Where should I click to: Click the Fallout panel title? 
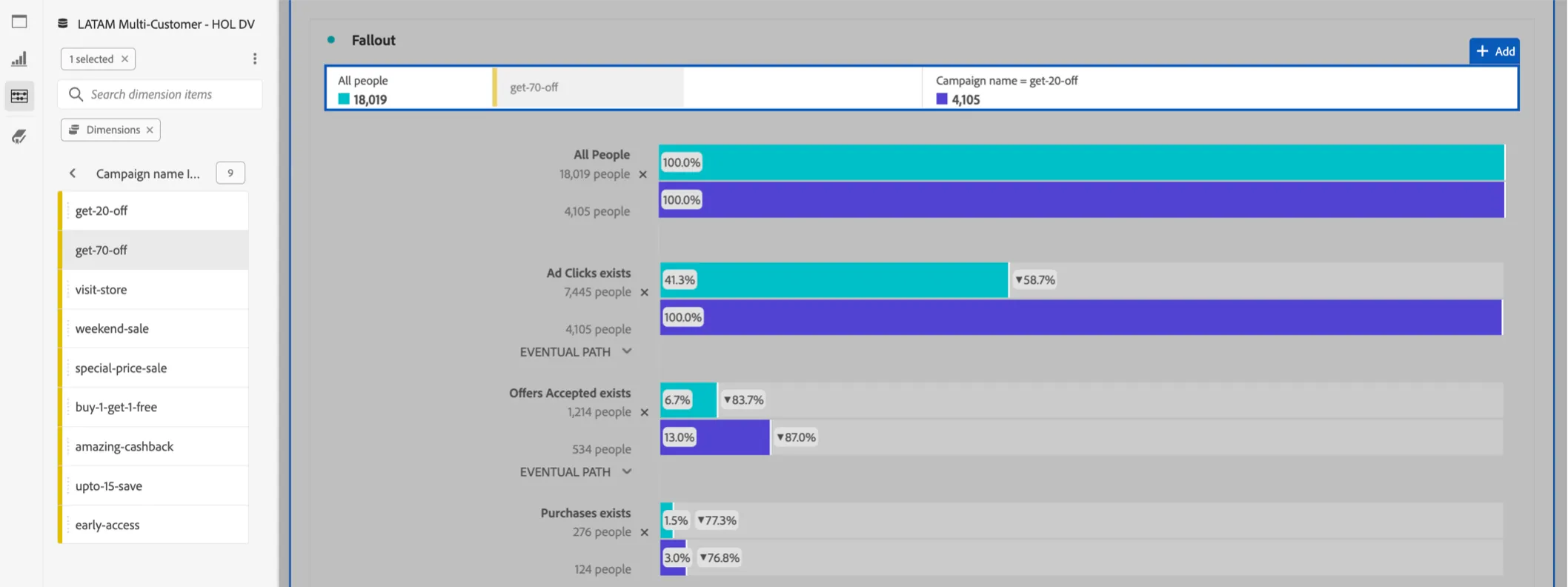click(x=373, y=40)
